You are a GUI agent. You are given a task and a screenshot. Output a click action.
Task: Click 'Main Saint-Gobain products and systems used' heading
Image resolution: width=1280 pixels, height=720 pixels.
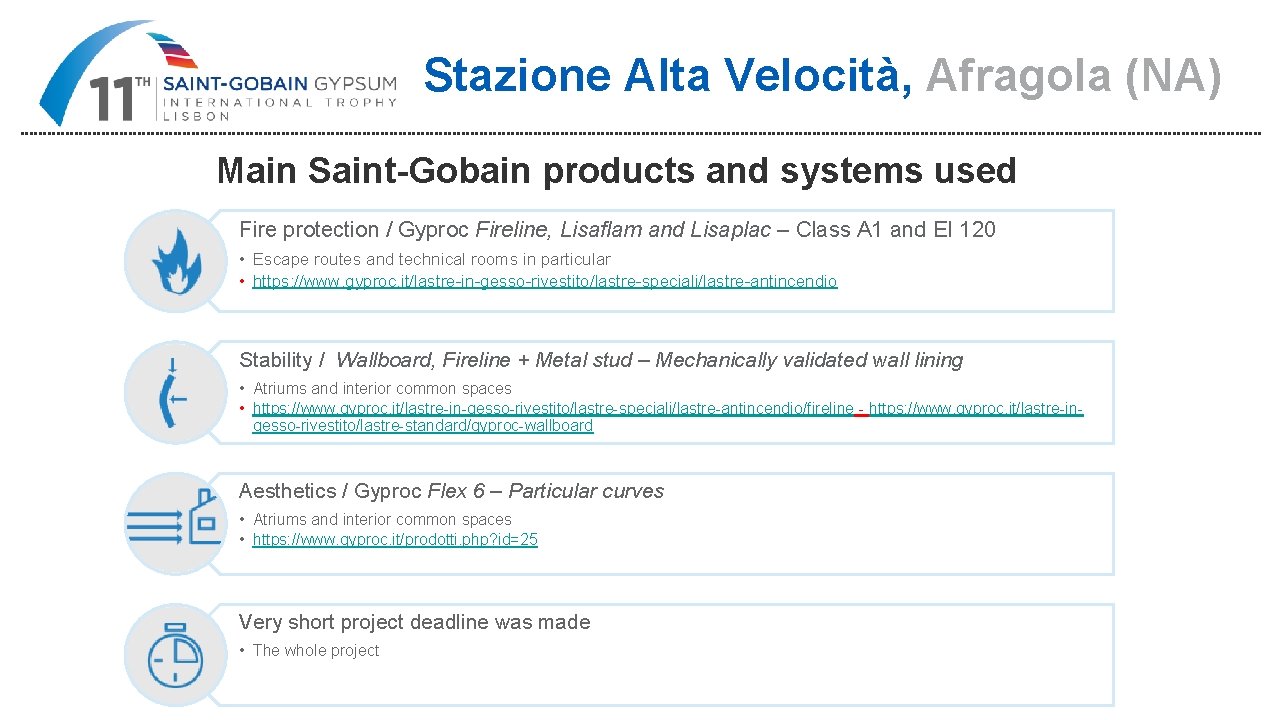(616, 171)
